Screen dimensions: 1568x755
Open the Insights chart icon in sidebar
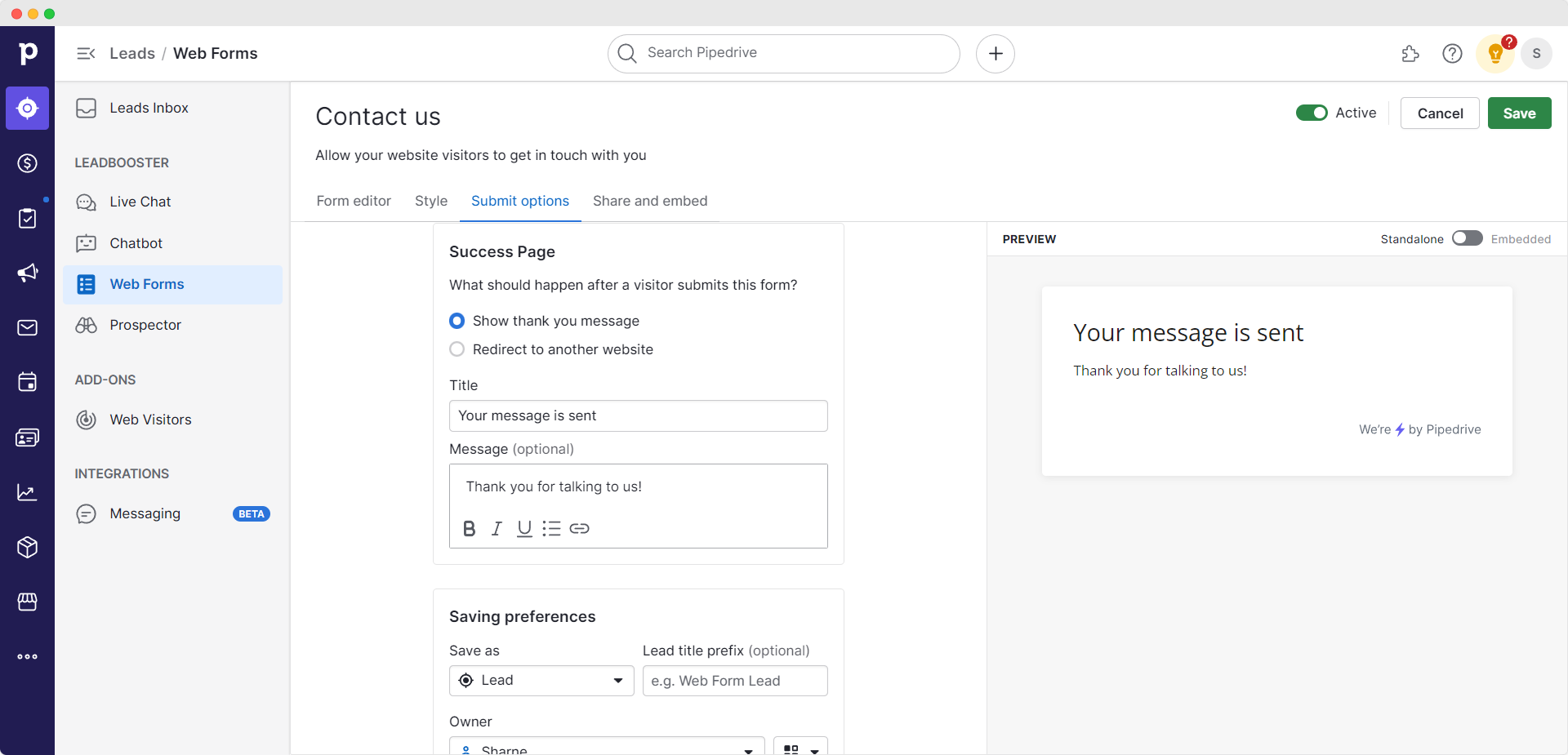click(27, 492)
